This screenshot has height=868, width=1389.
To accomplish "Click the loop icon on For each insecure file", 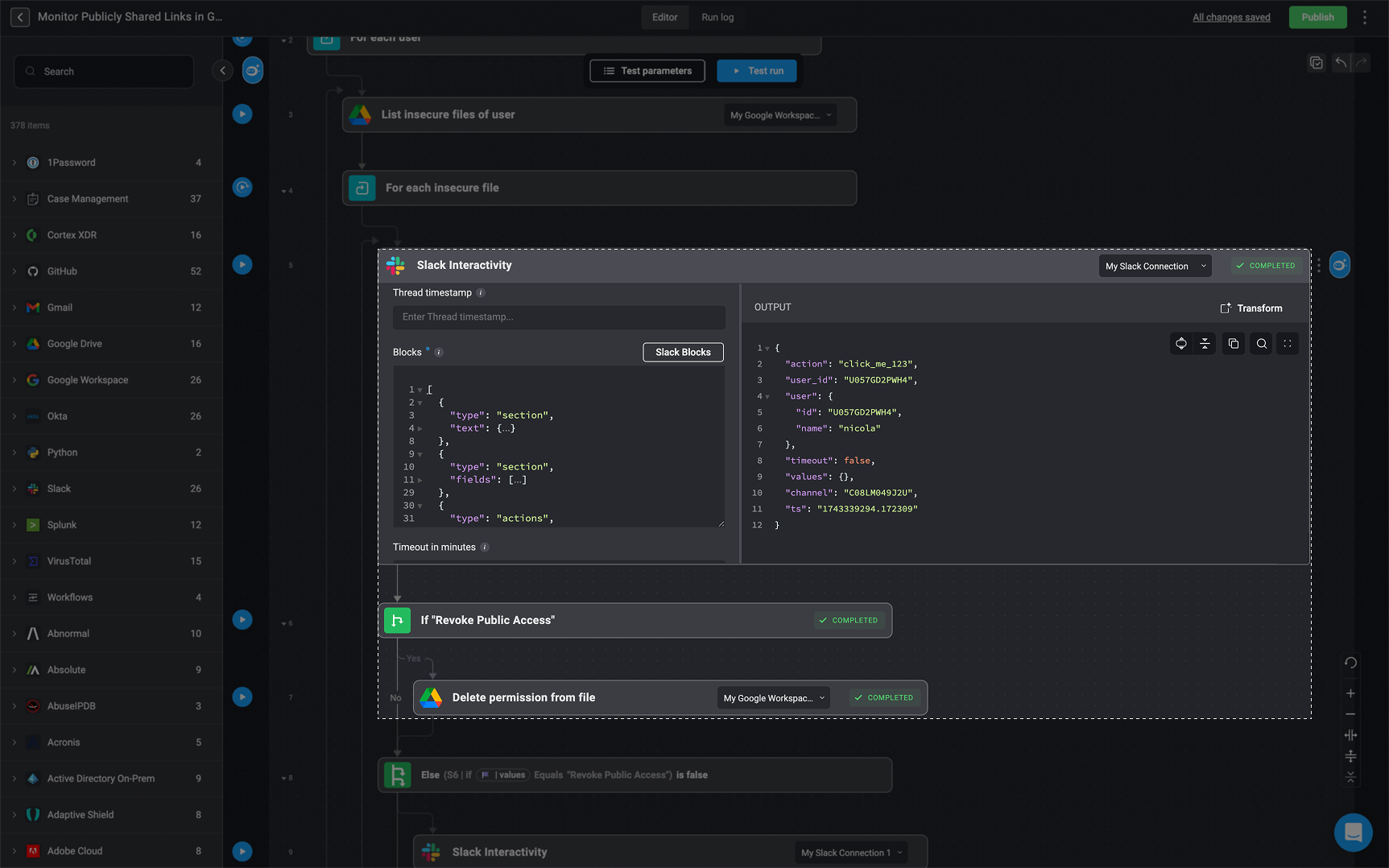I will coord(362,188).
